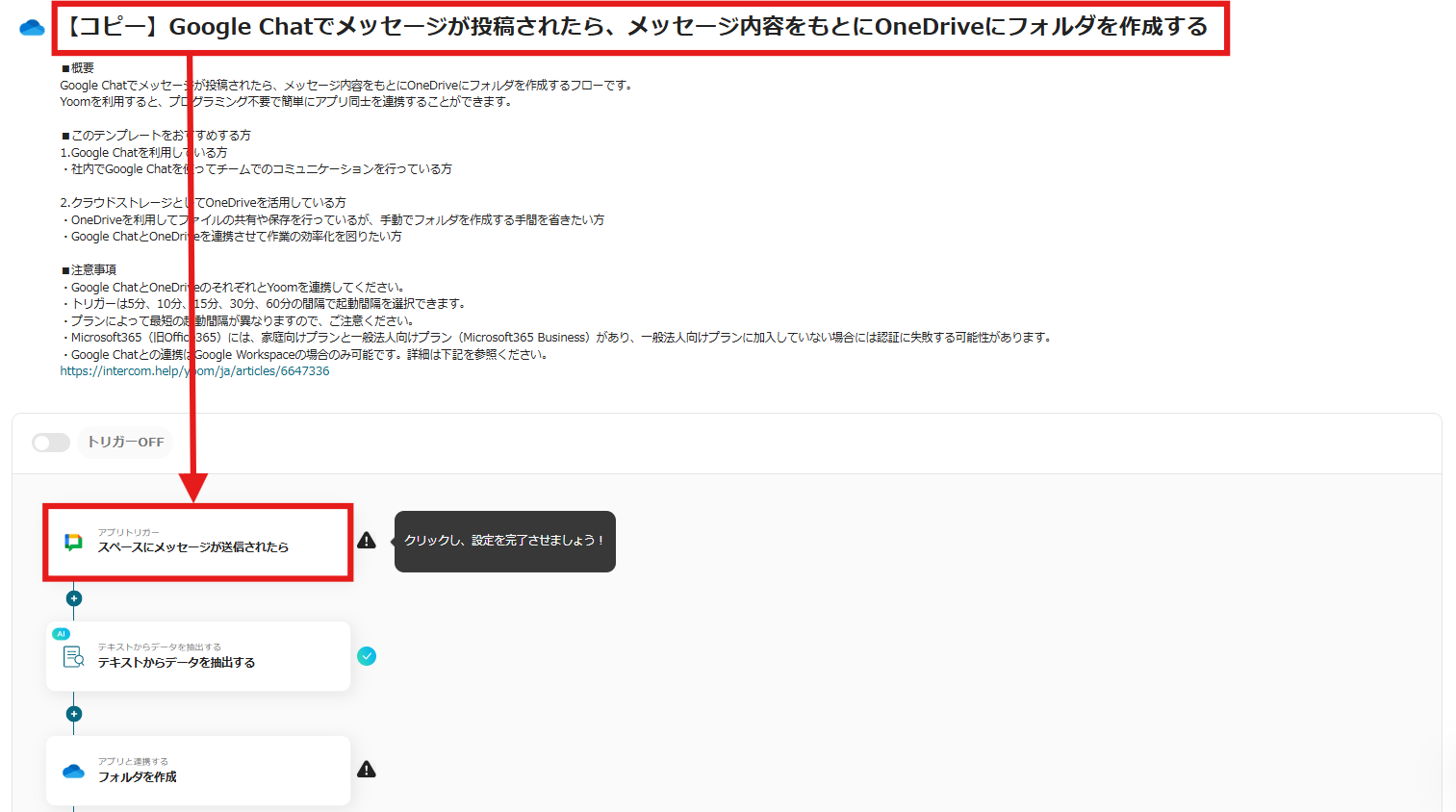Click the AI badge on the extraction step

(60, 632)
